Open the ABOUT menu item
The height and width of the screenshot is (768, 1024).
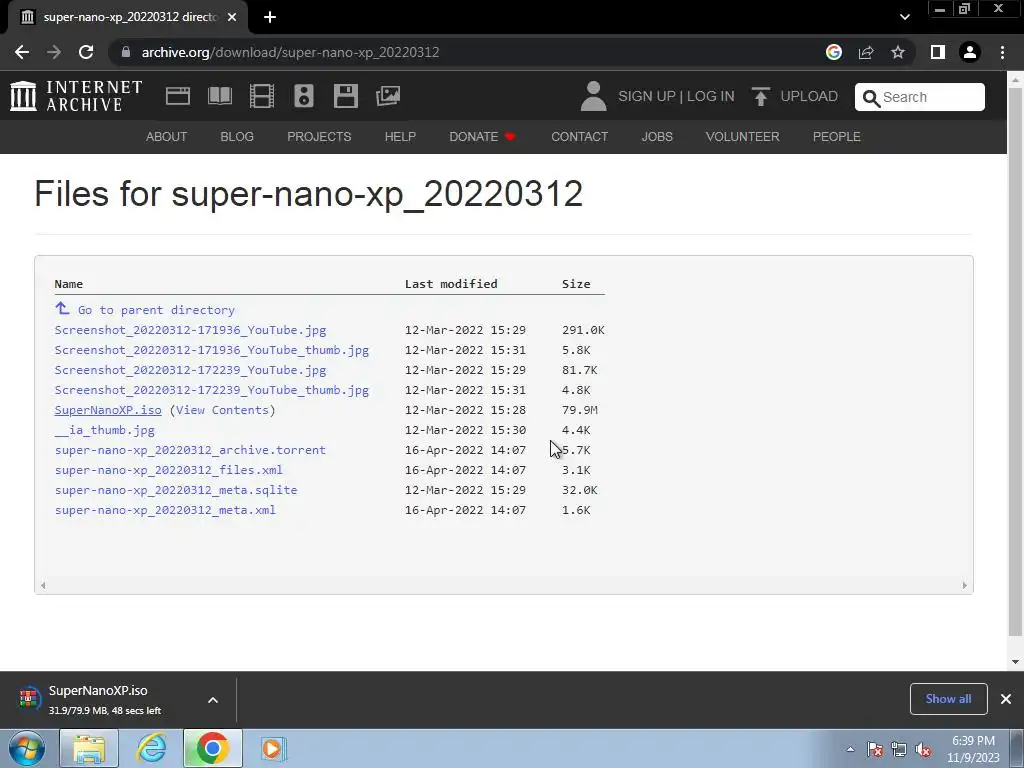pyautogui.click(x=167, y=136)
